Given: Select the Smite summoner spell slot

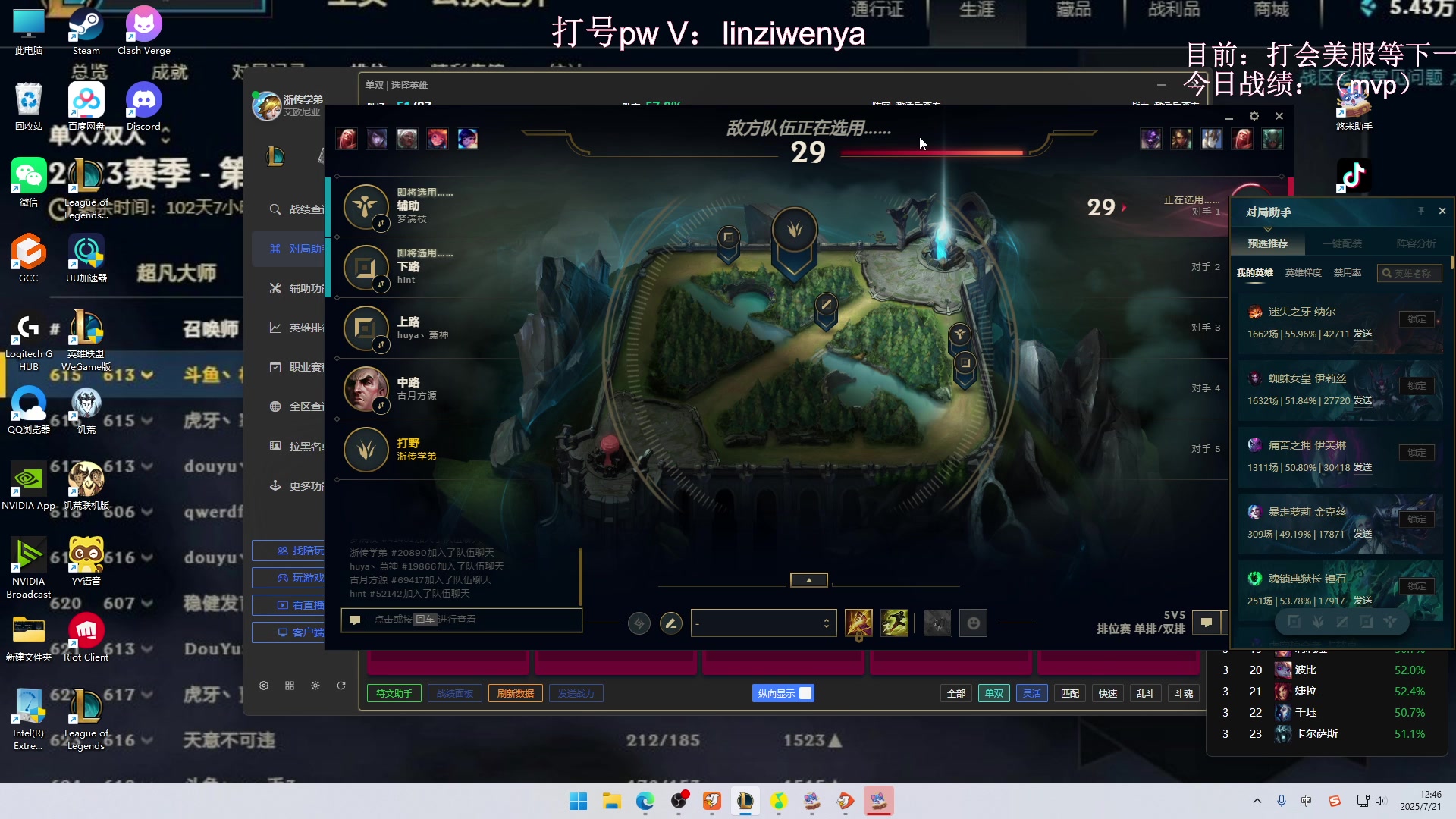Looking at the screenshot, I should click(x=858, y=623).
